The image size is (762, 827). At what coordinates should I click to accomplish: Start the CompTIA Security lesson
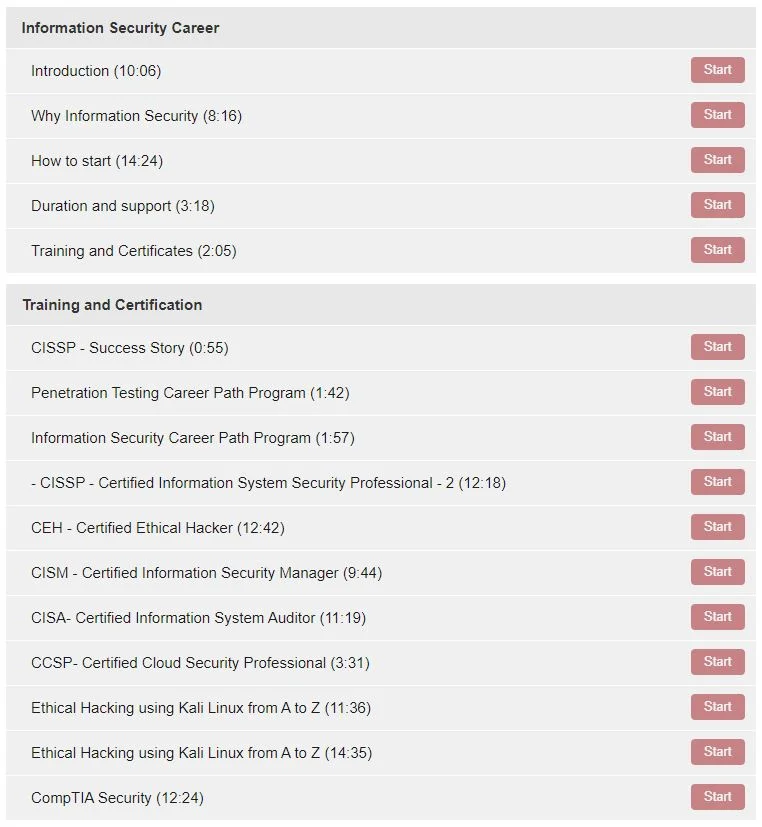tap(717, 796)
